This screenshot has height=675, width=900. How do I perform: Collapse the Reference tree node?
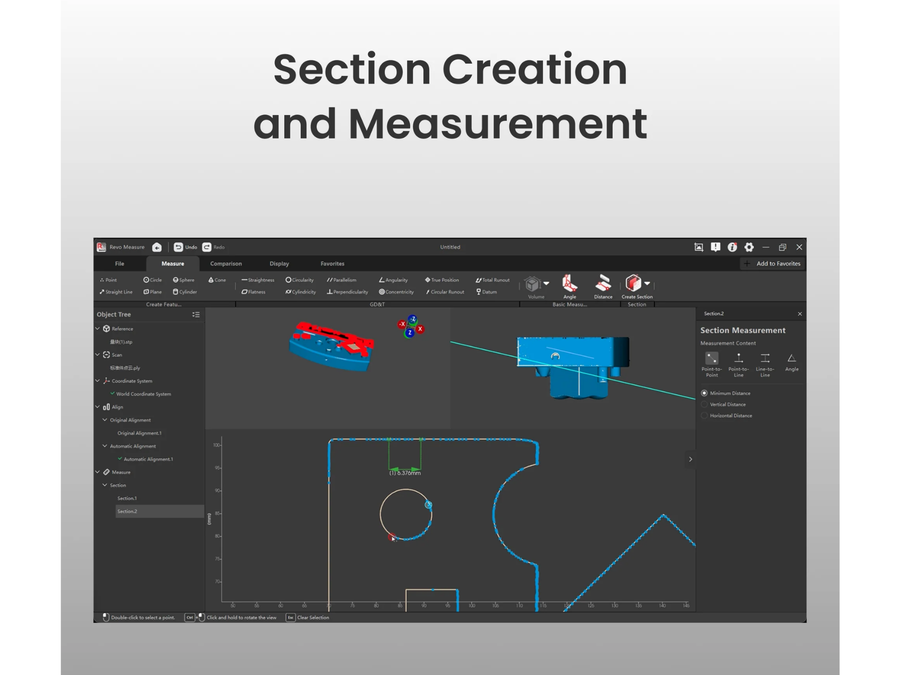tap(98, 329)
